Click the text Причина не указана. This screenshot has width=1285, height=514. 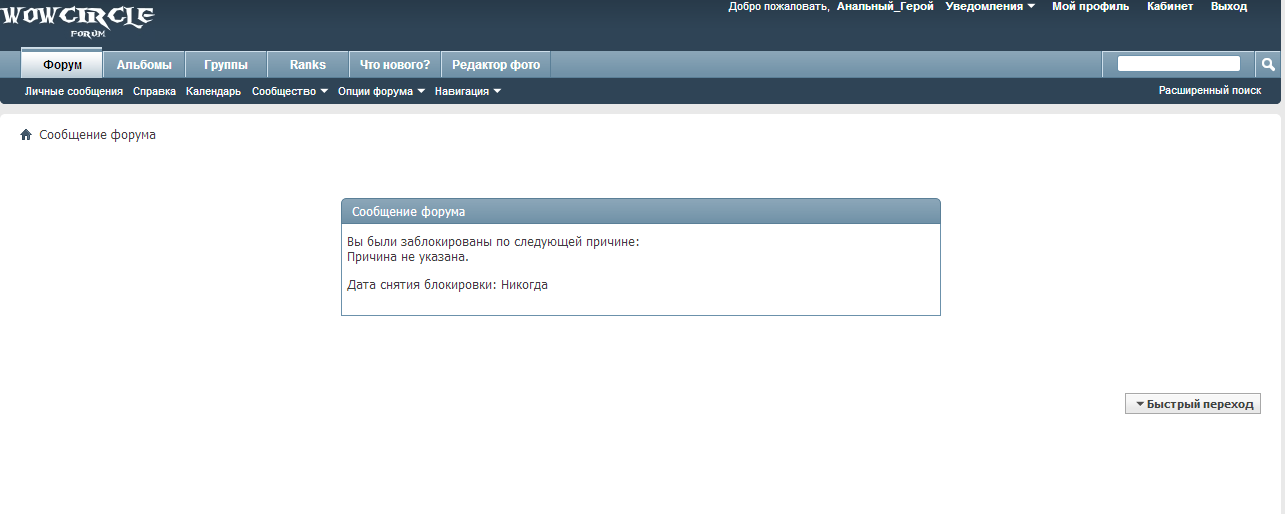pyautogui.click(x=408, y=257)
